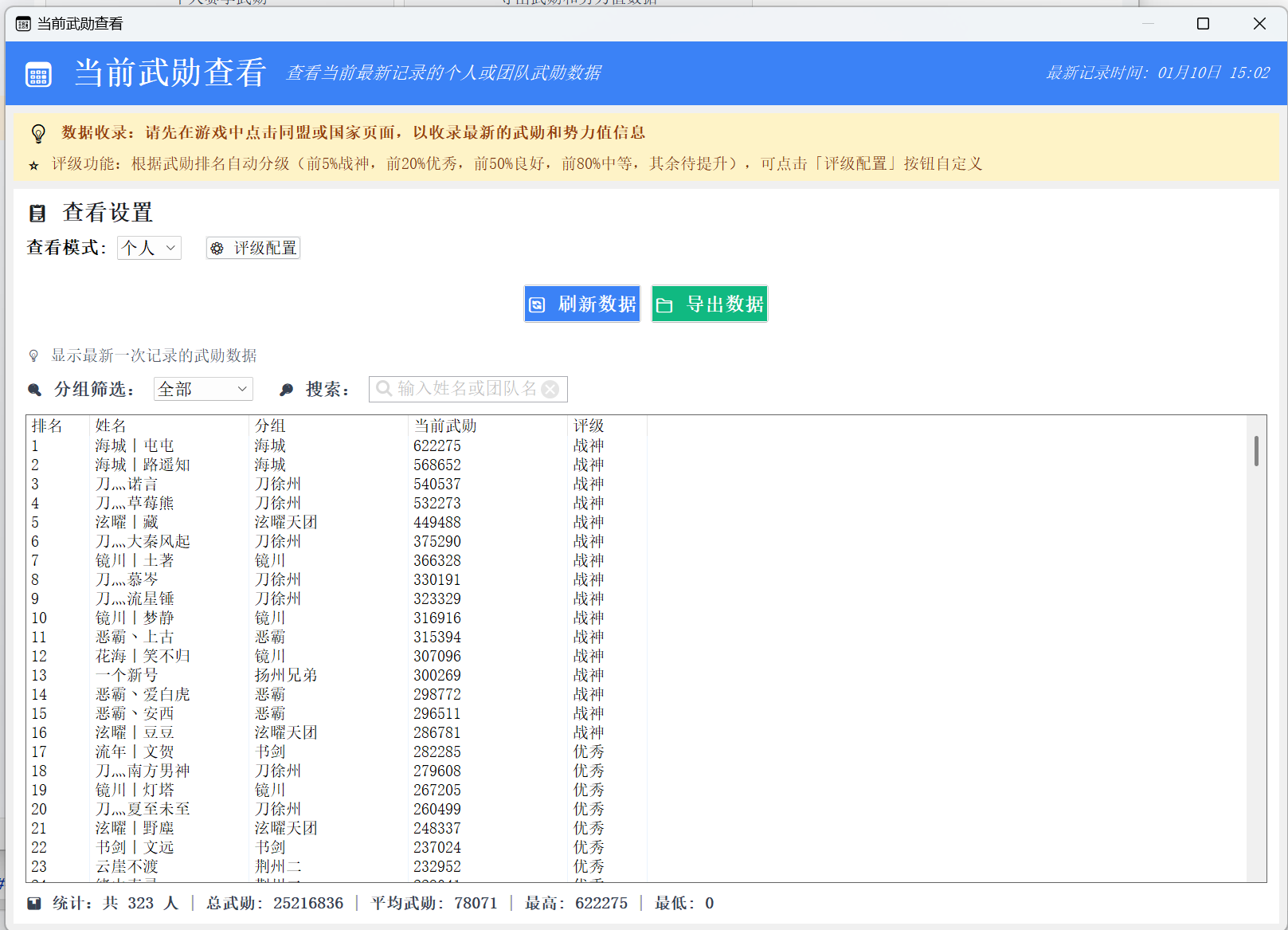Select the name 恶霸丶上古

[135, 637]
